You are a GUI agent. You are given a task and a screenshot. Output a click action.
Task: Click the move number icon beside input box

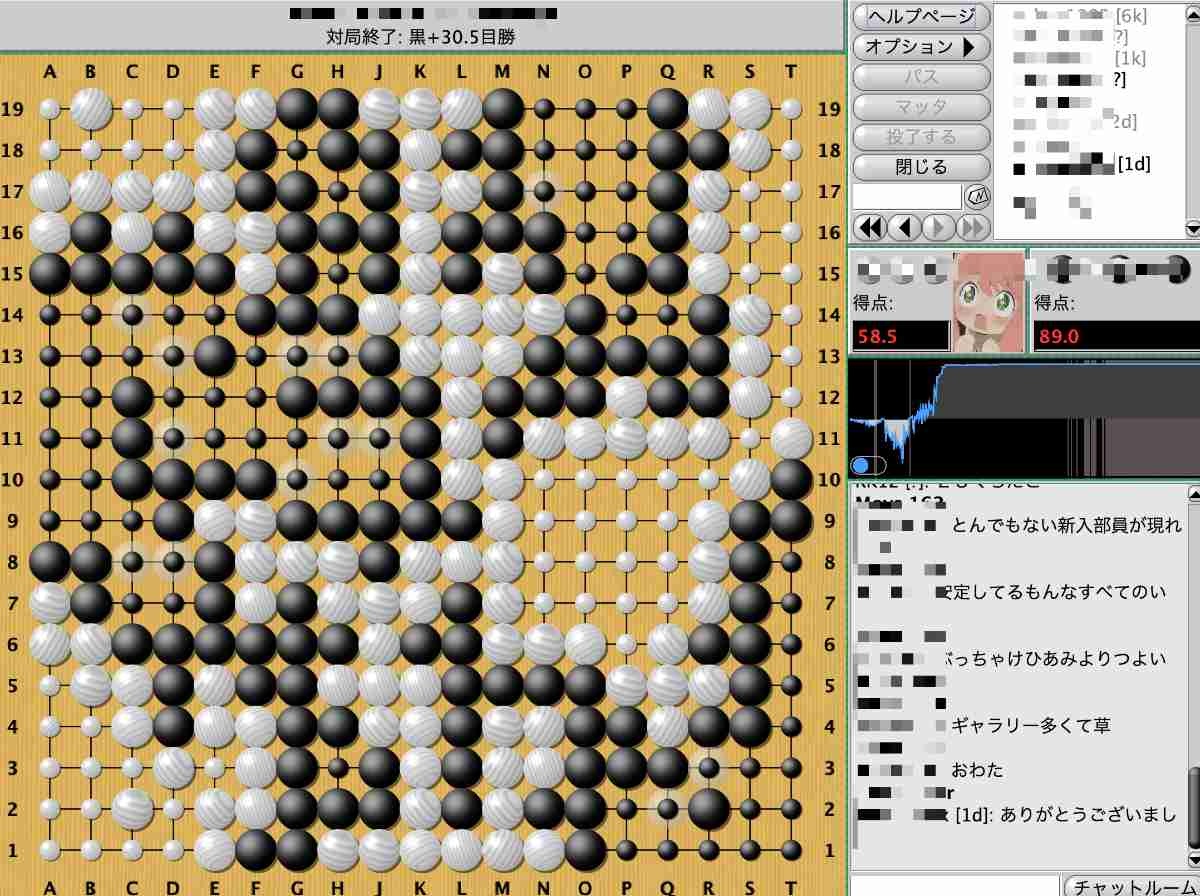[976, 197]
